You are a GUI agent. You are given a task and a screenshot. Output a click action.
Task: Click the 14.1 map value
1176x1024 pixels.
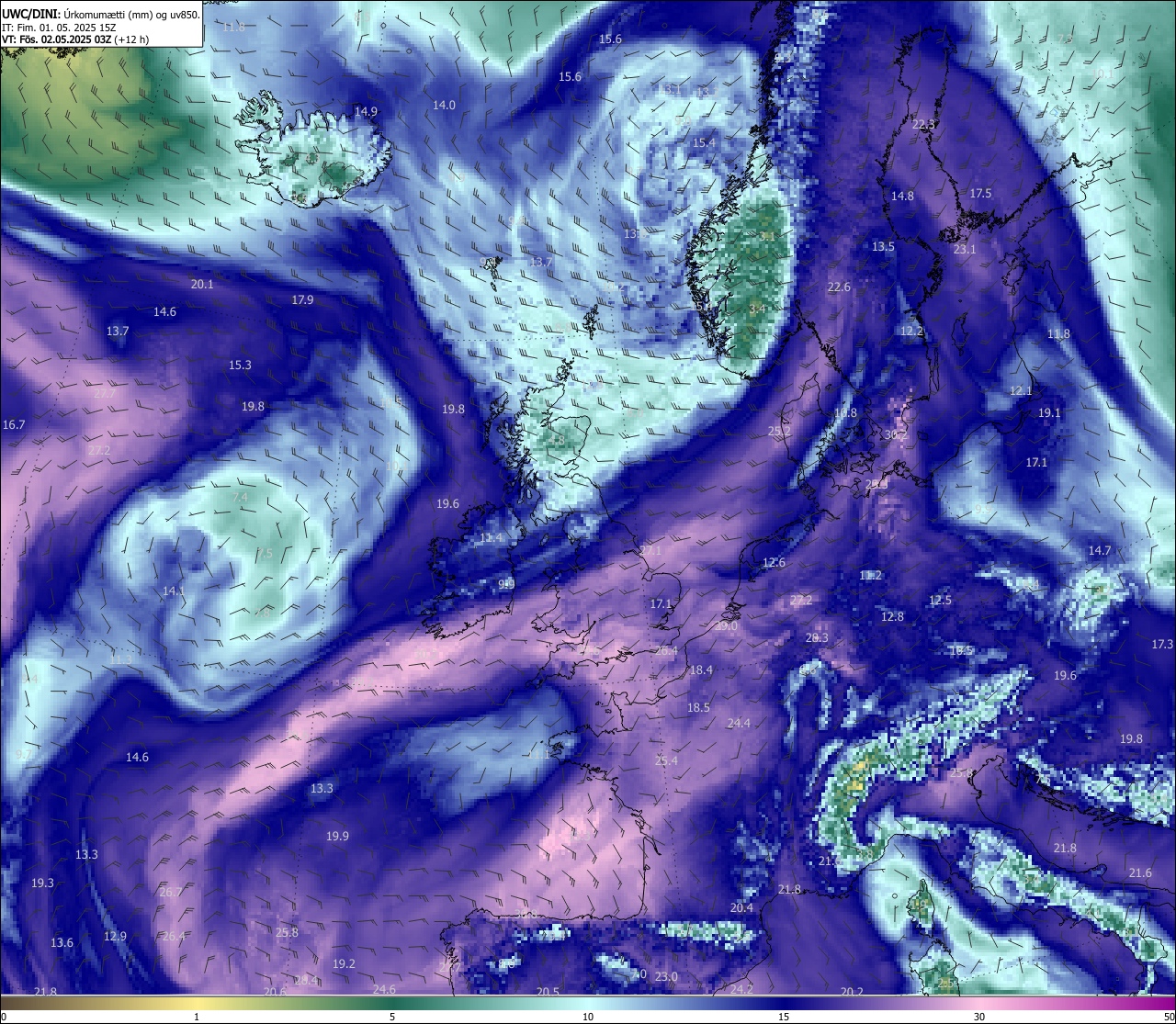174,591
